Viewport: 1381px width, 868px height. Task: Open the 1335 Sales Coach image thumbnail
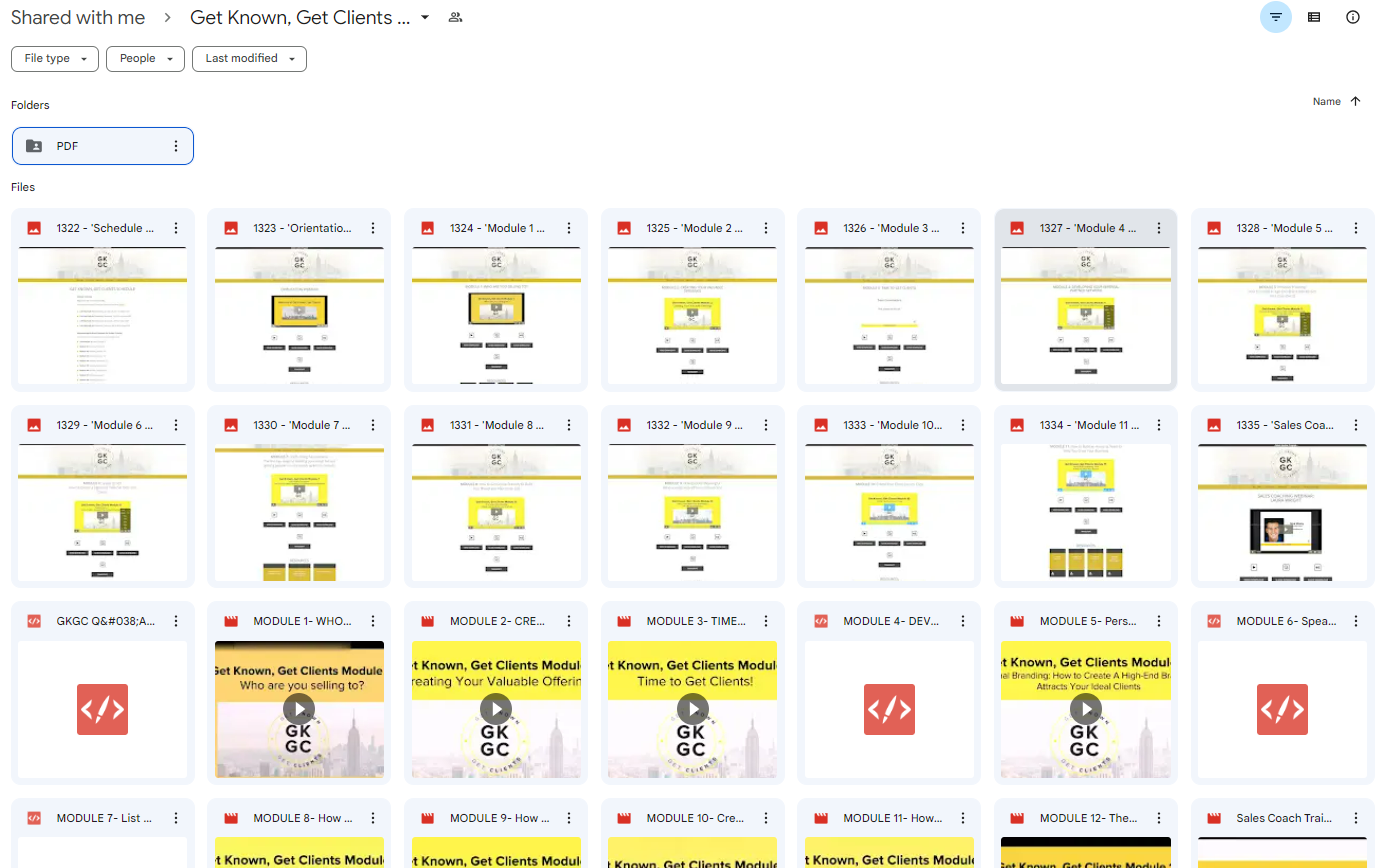coord(1282,512)
